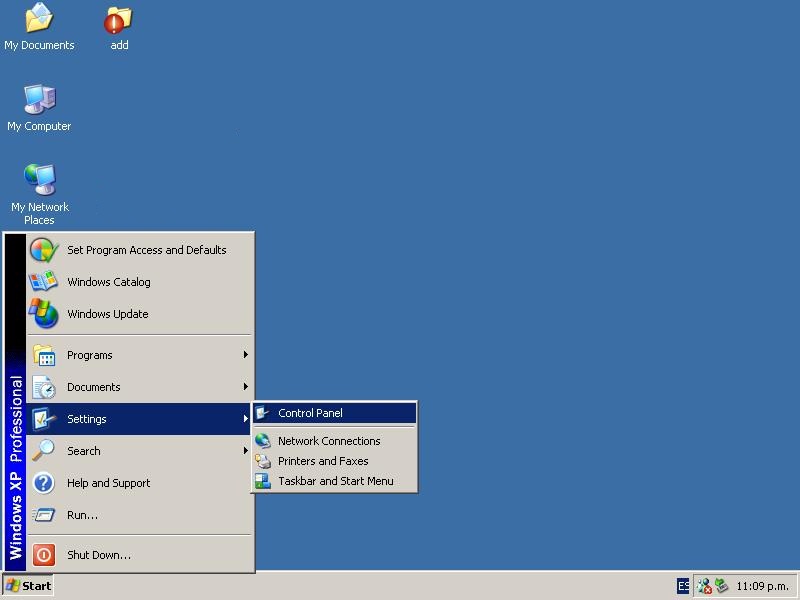The image size is (800, 600).
Task: Select Taskbar and Start Menu entry
Action: click(335, 481)
